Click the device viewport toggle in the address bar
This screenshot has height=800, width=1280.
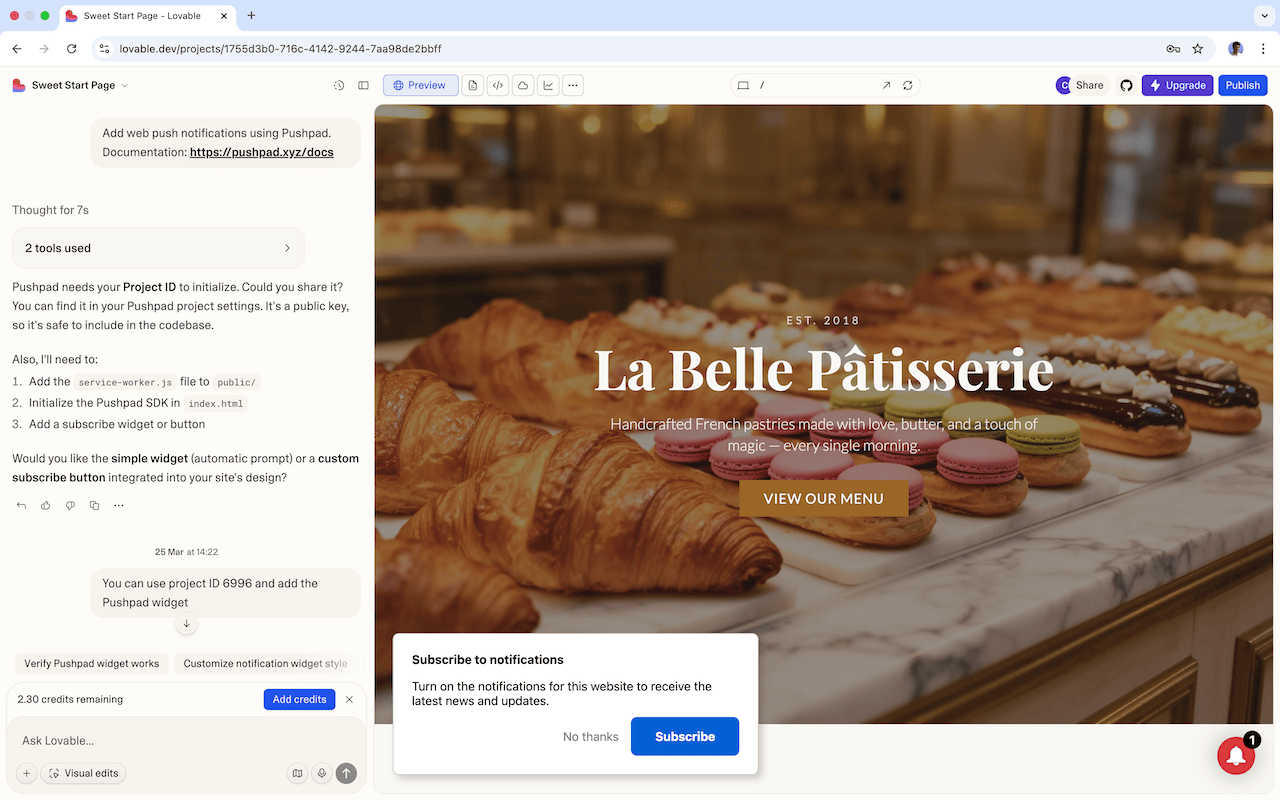tap(743, 85)
